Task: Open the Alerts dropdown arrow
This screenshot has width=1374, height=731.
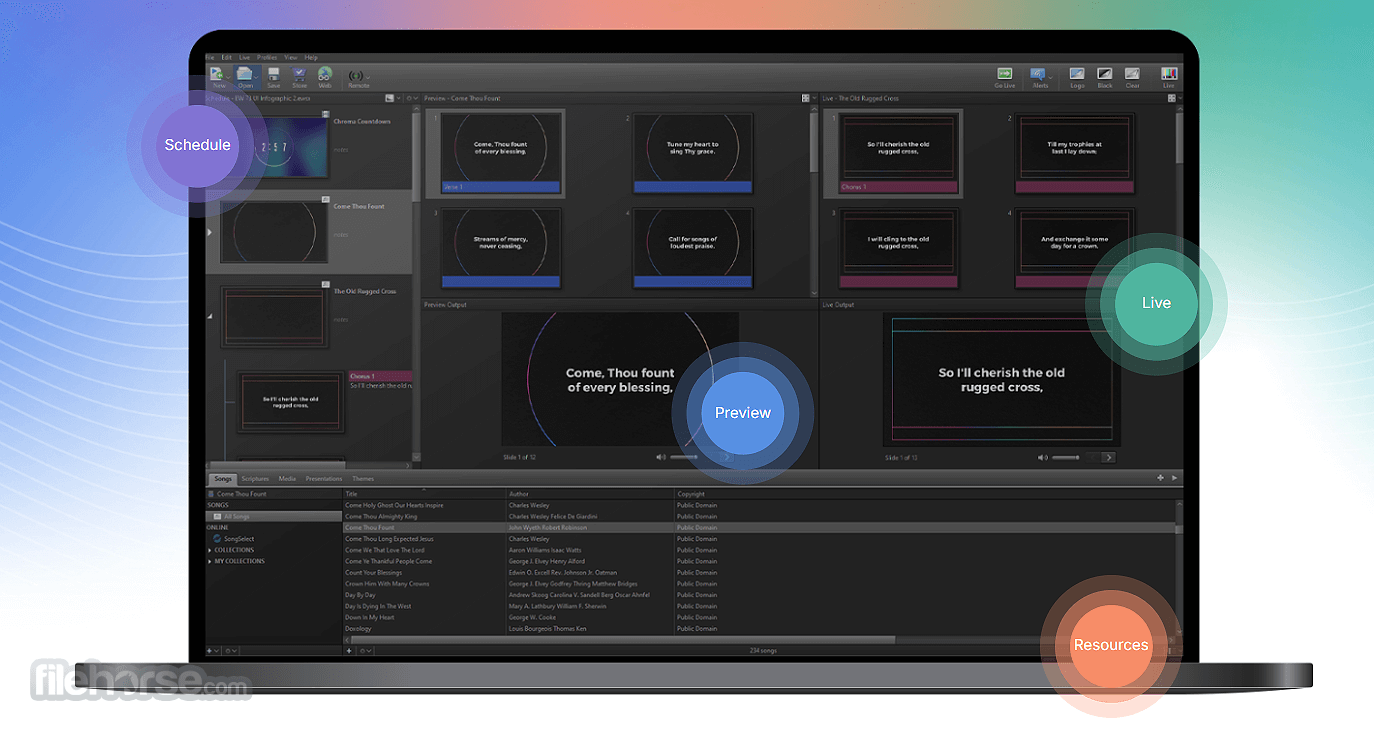Action: (1049, 75)
